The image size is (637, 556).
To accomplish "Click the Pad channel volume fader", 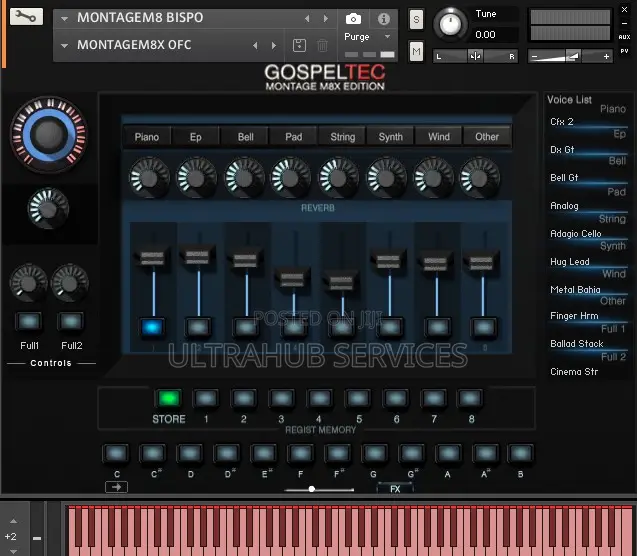I will (292, 279).
